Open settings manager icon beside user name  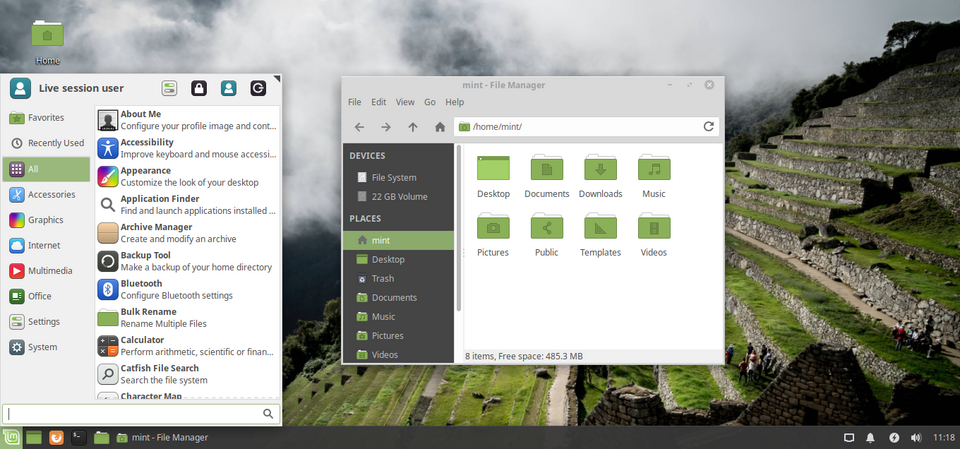170,88
